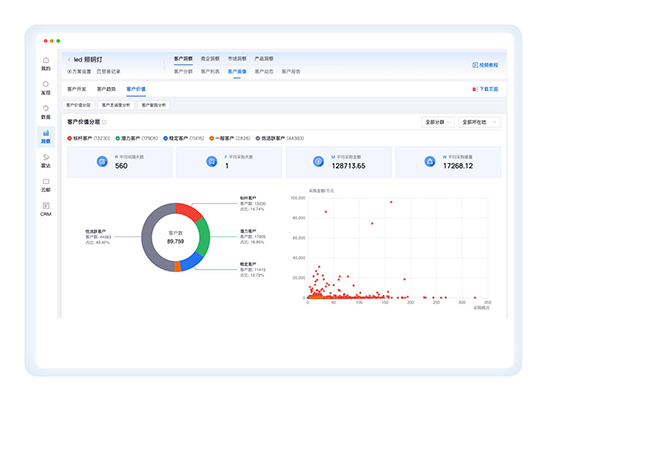Toggle gray 低活跃客户 (44383) legend item

coord(279,138)
